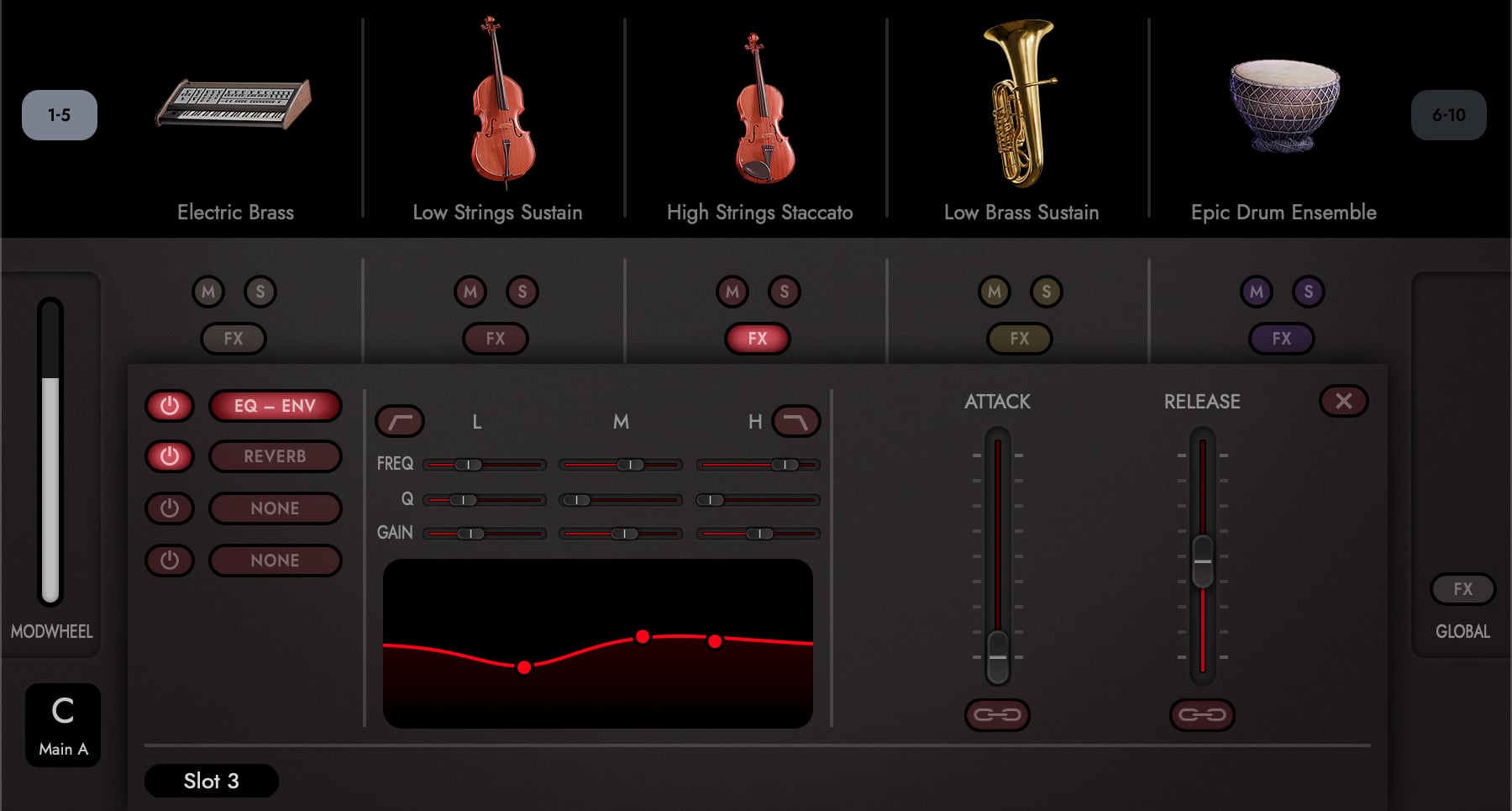The height and width of the screenshot is (811, 1512).
Task: Click the high band node on EQ curve
Action: coord(715,641)
